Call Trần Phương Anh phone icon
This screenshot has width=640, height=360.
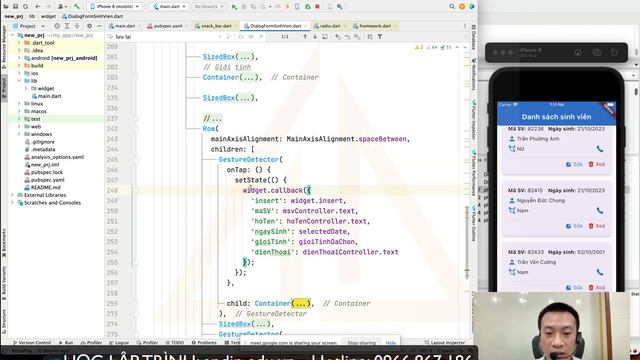coord(600,149)
